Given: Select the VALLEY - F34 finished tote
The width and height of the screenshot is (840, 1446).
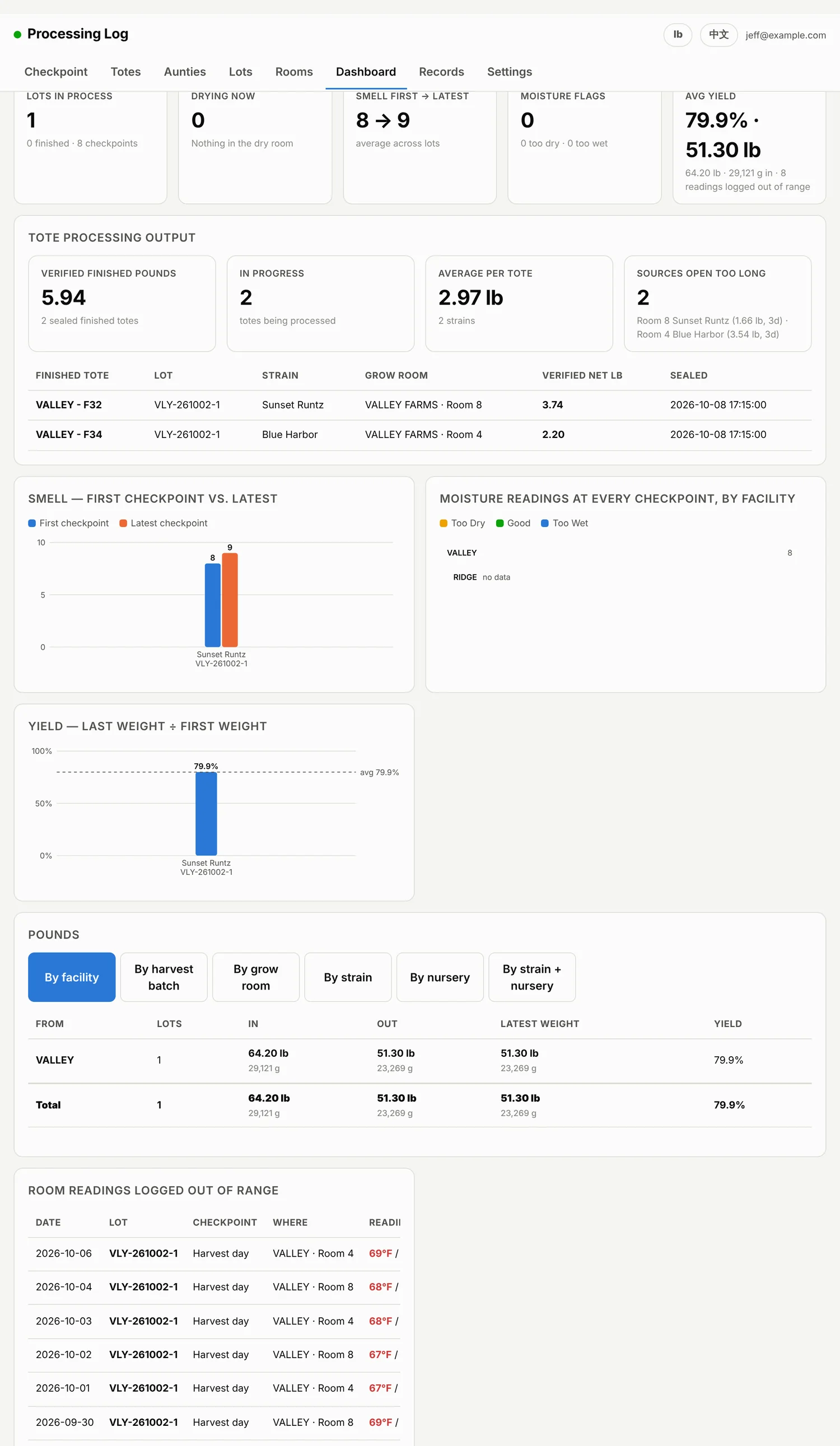Looking at the screenshot, I should click(x=69, y=435).
